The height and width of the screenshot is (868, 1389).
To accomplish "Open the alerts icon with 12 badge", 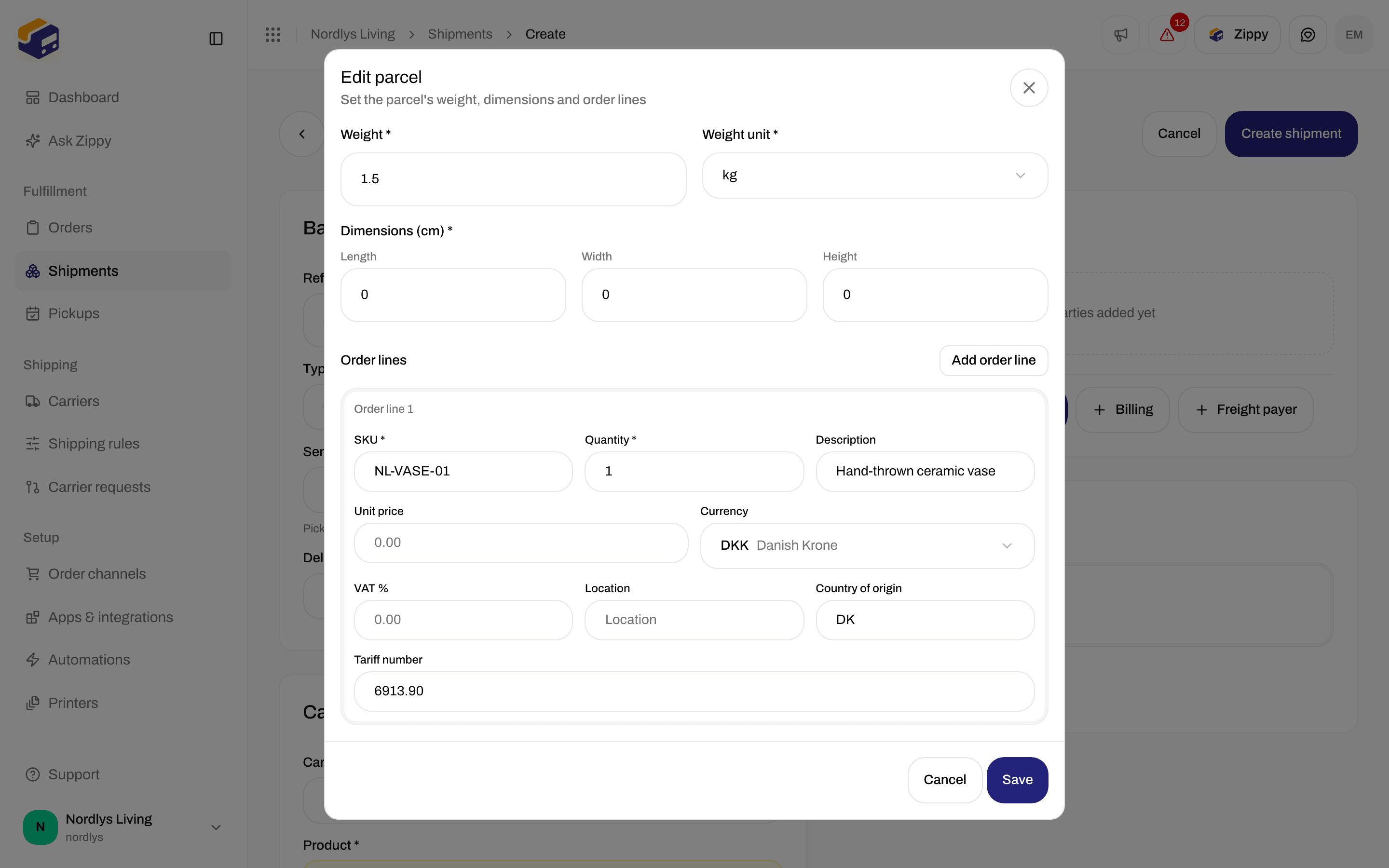I will tap(1167, 34).
